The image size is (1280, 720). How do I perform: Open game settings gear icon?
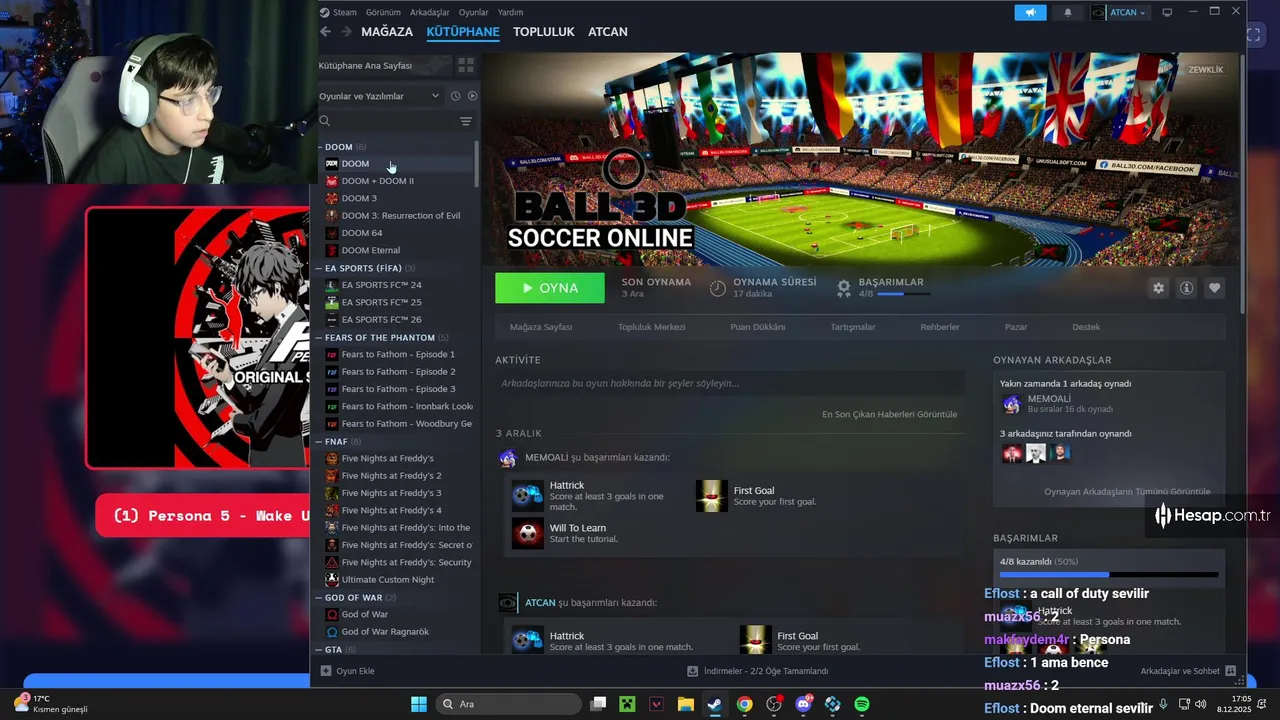(x=1158, y=288)
